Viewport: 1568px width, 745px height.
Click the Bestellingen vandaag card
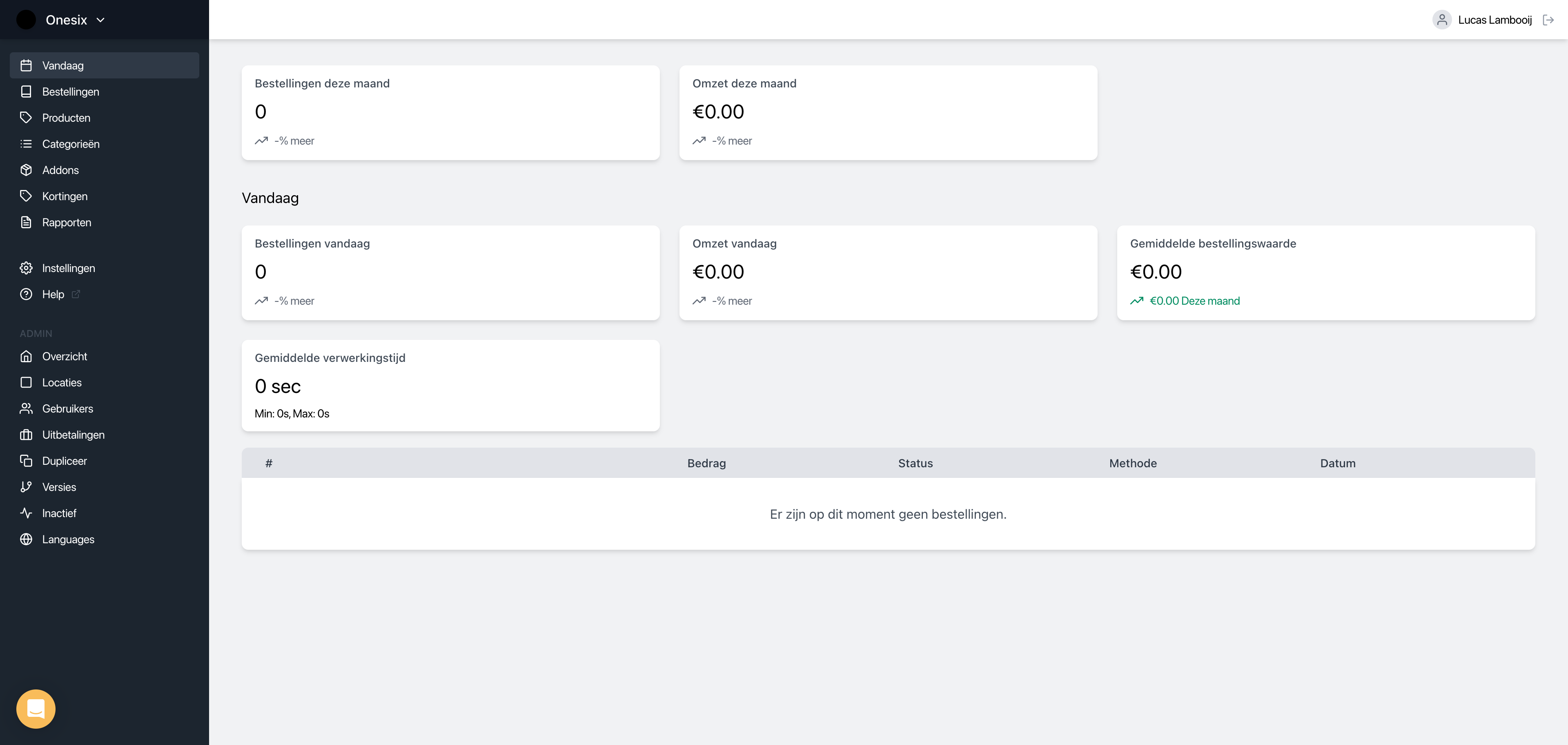point(450,273)
